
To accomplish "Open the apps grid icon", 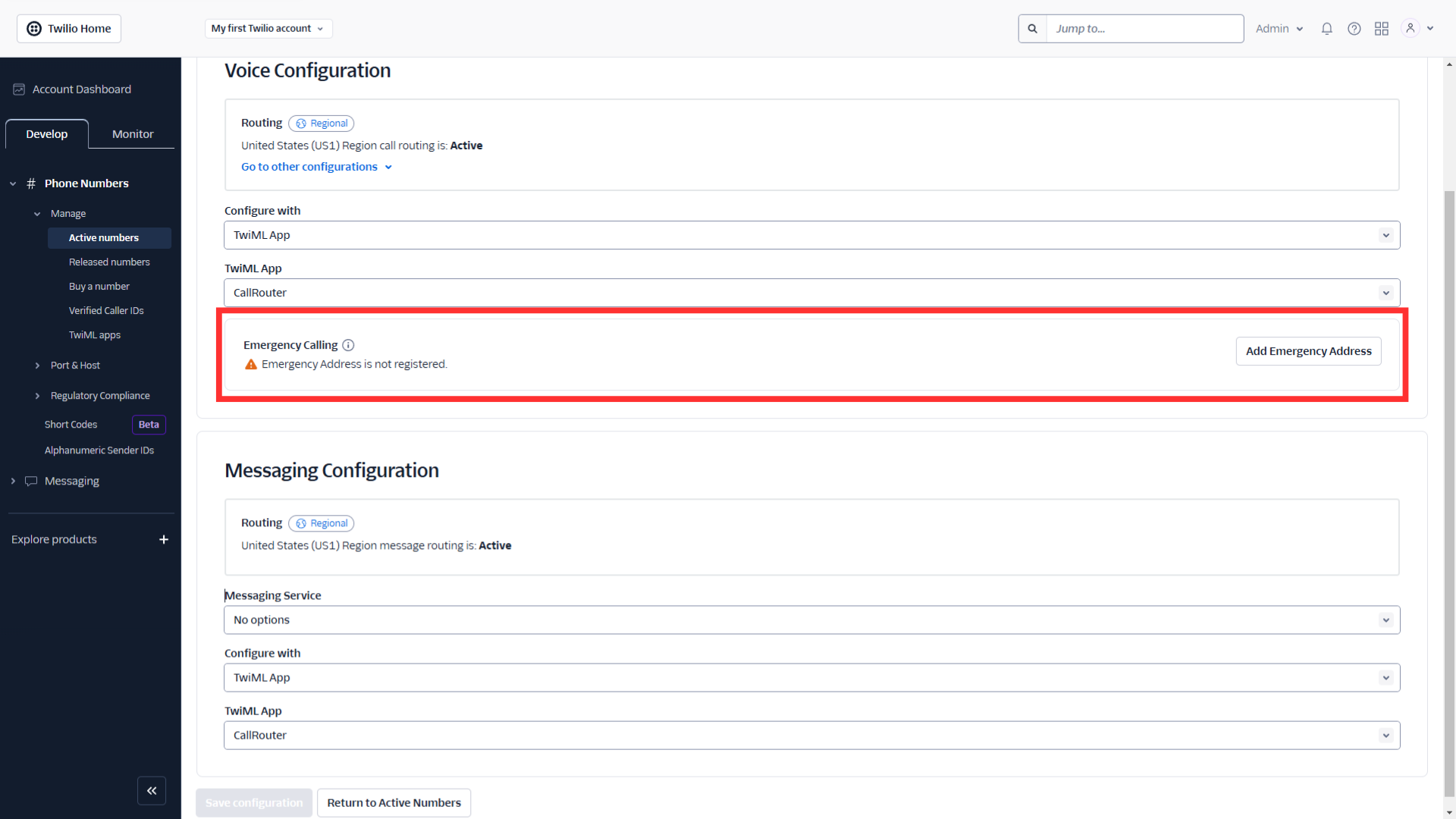I will (1382, 28).
